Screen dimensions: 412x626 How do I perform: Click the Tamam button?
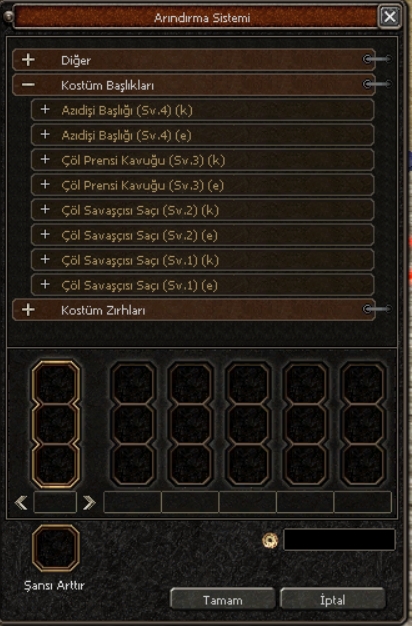(223, 600)
